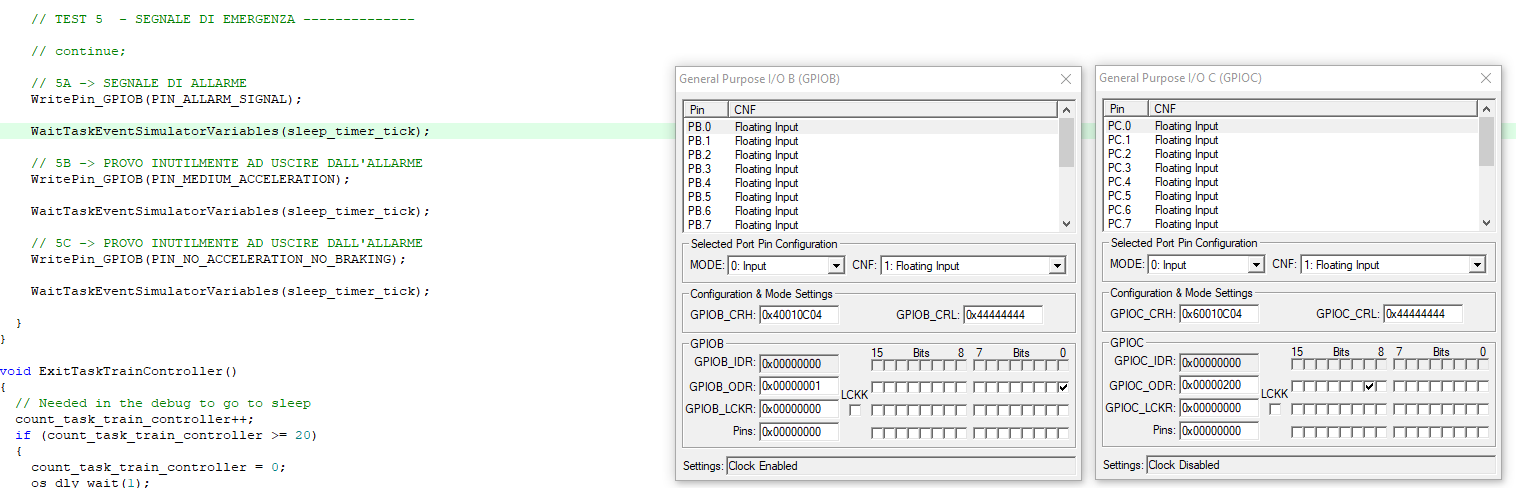The height and width of the screenshot is (488, 1516).
Task: Select pin PB.0 row in GPIOB list
Action: [x=870, y=127]
